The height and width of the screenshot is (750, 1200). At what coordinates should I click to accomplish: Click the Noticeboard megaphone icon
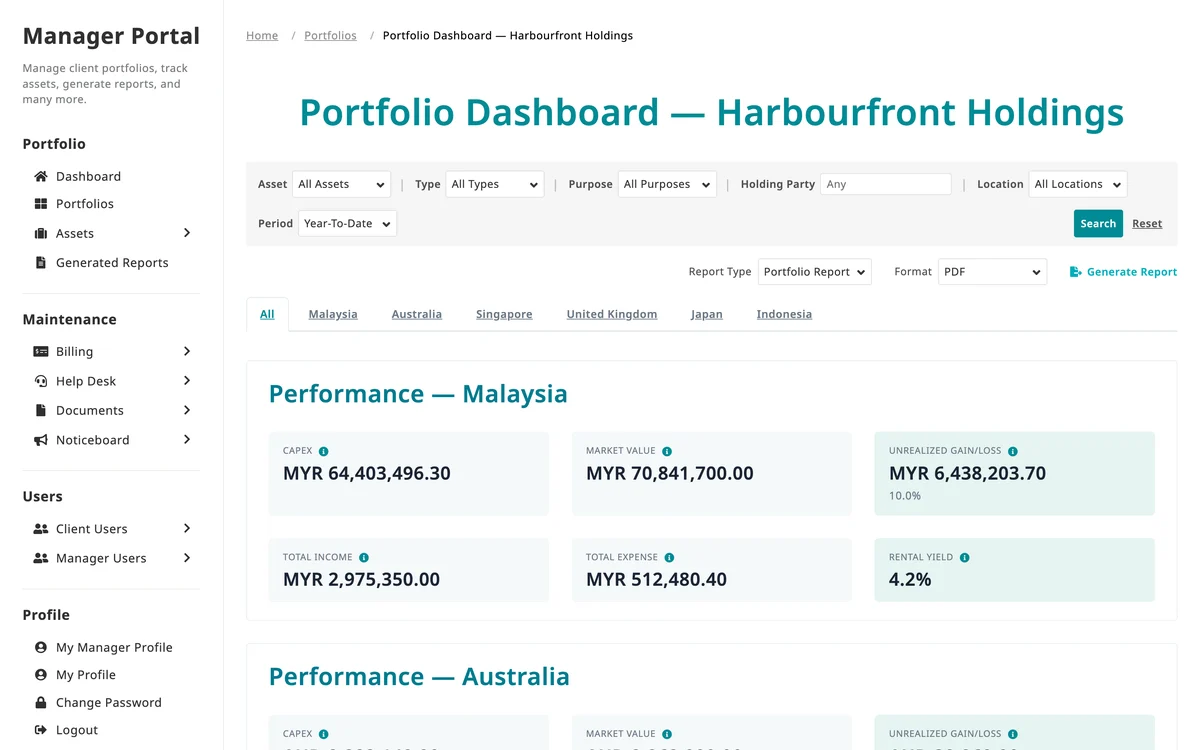pos(41,440)
